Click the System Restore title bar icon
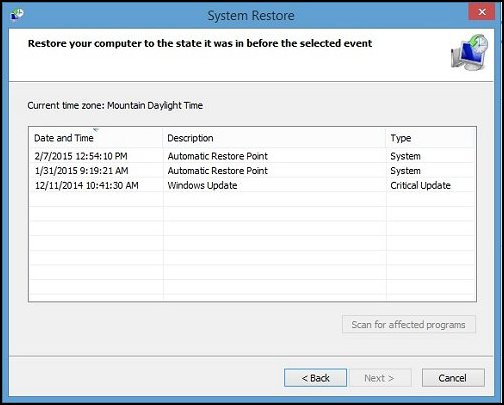The height and width of the screenshot is (405, 504). pos(17,14)
